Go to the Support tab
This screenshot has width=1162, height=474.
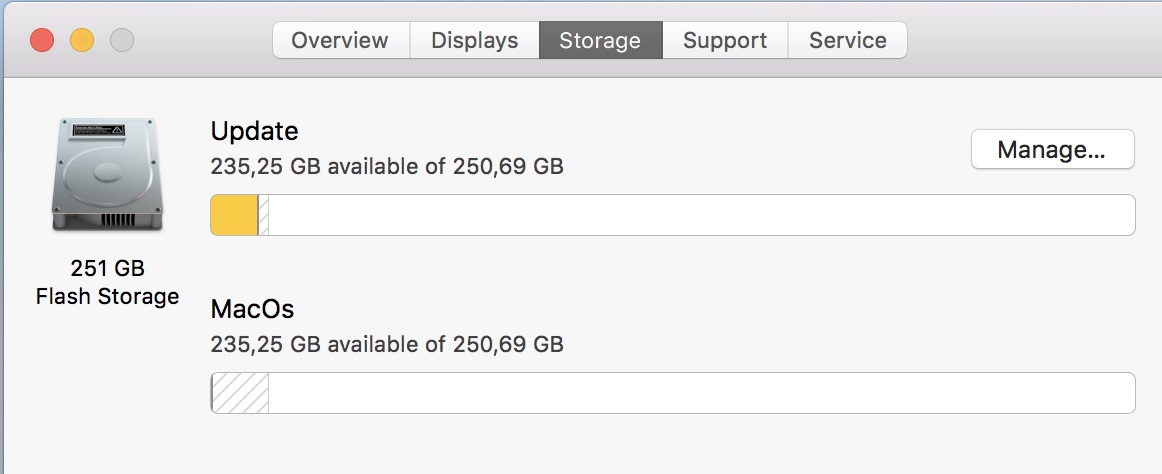pos(725,41)
